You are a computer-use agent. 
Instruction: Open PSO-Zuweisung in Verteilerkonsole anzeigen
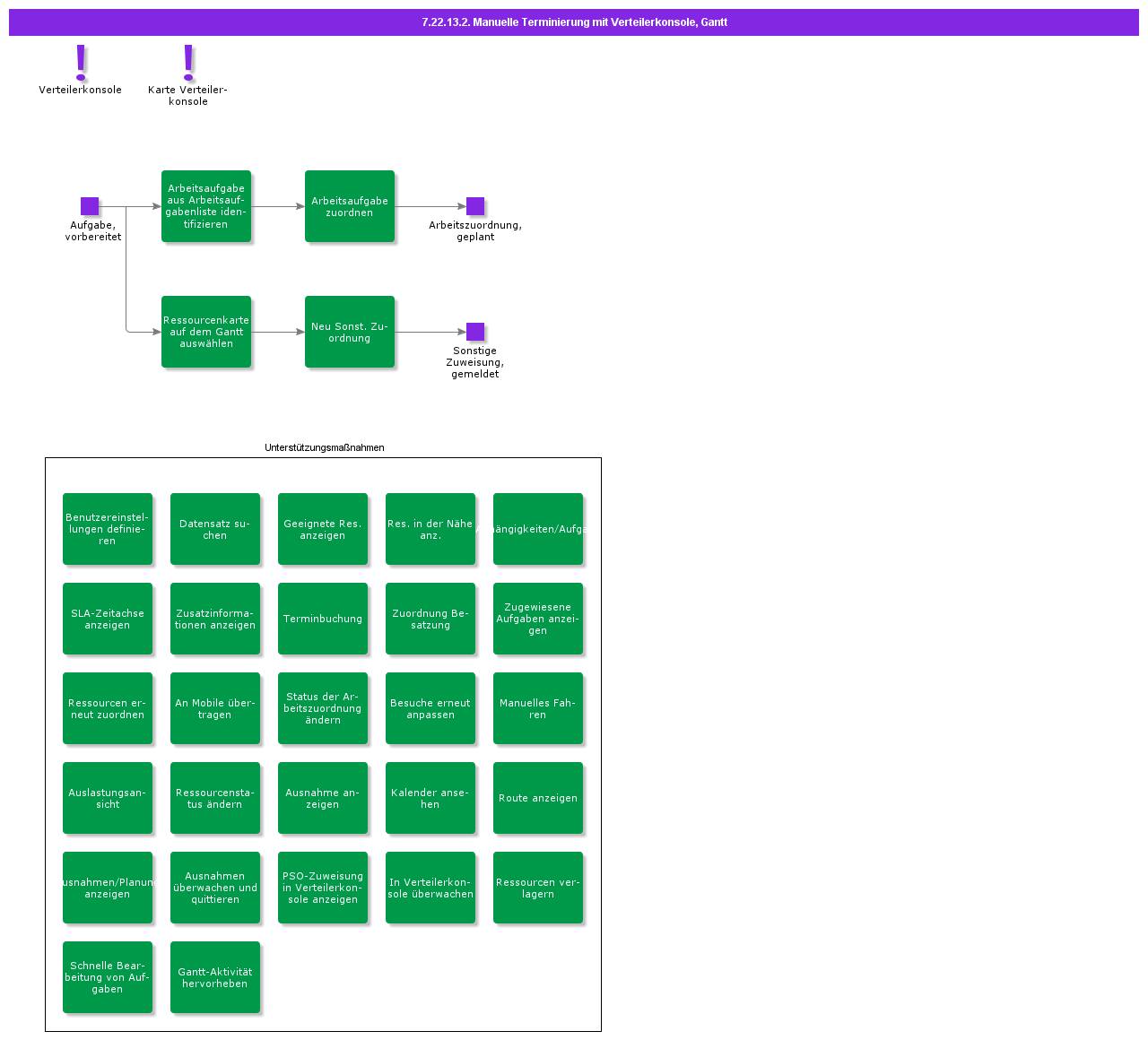323,888
